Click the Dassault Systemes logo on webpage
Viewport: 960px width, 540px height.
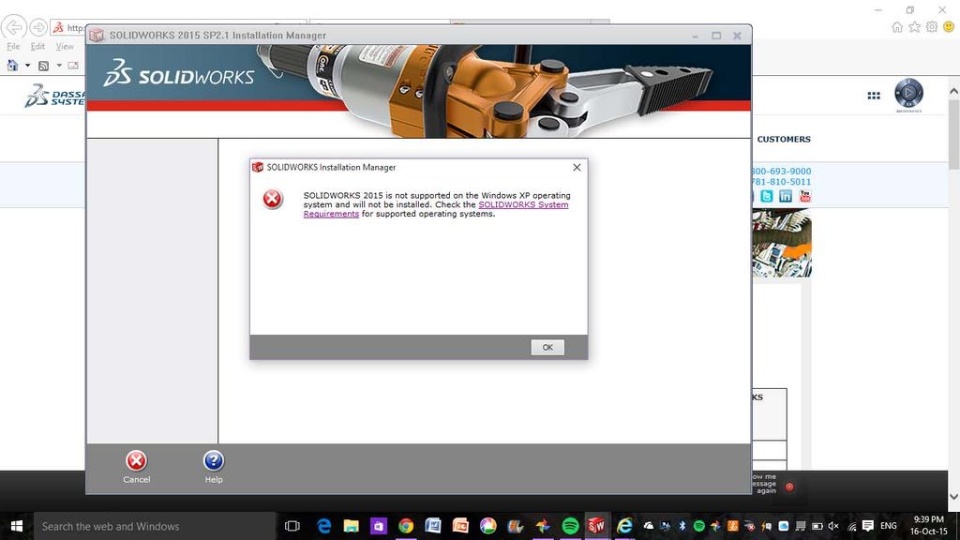point(55,96)
